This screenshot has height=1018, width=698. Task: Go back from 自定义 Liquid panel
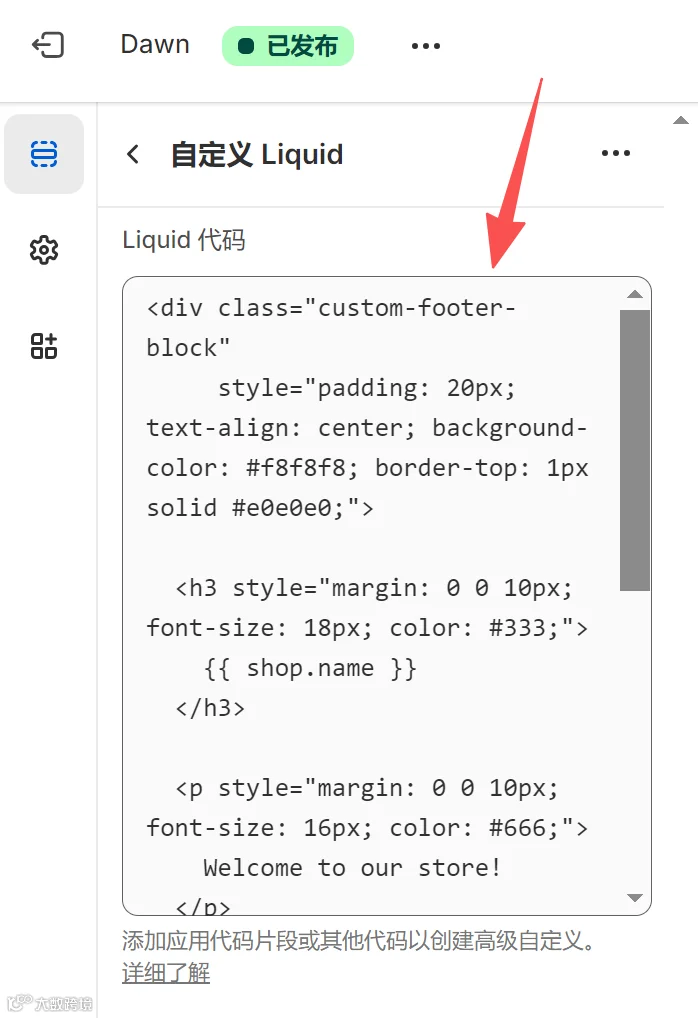tap(133, 154)
